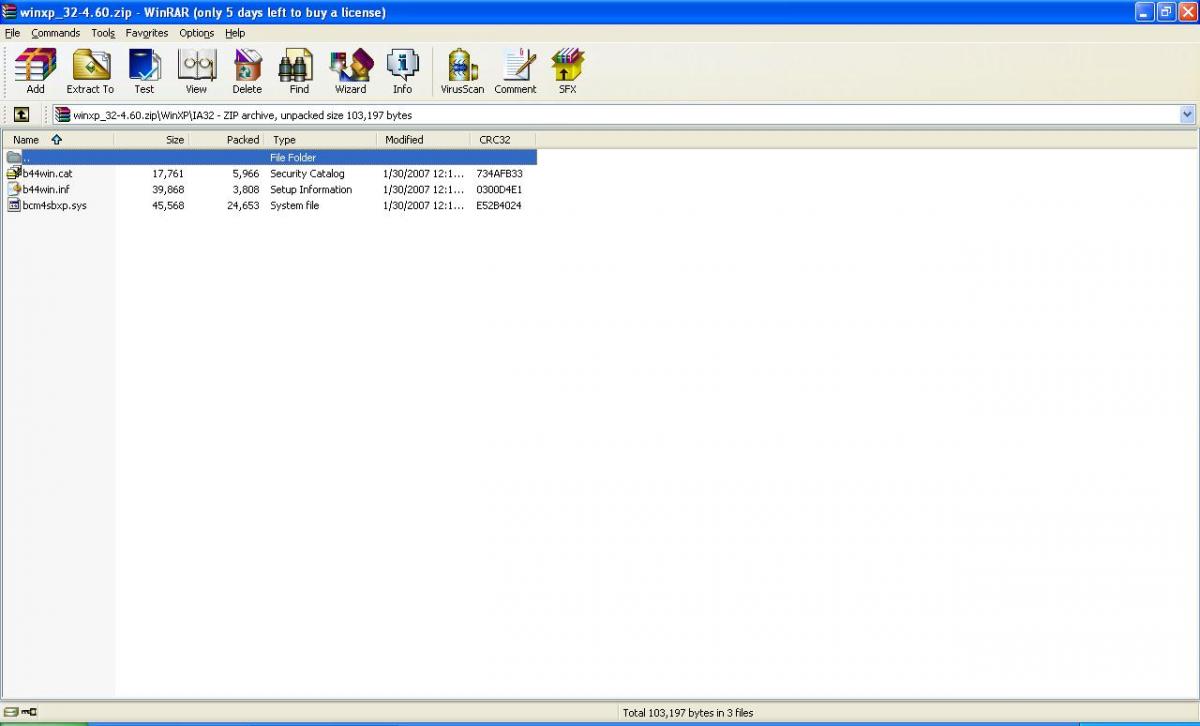Open the Options menu
The width and height of the screenshot is (1200, 726).
point(197,33)
